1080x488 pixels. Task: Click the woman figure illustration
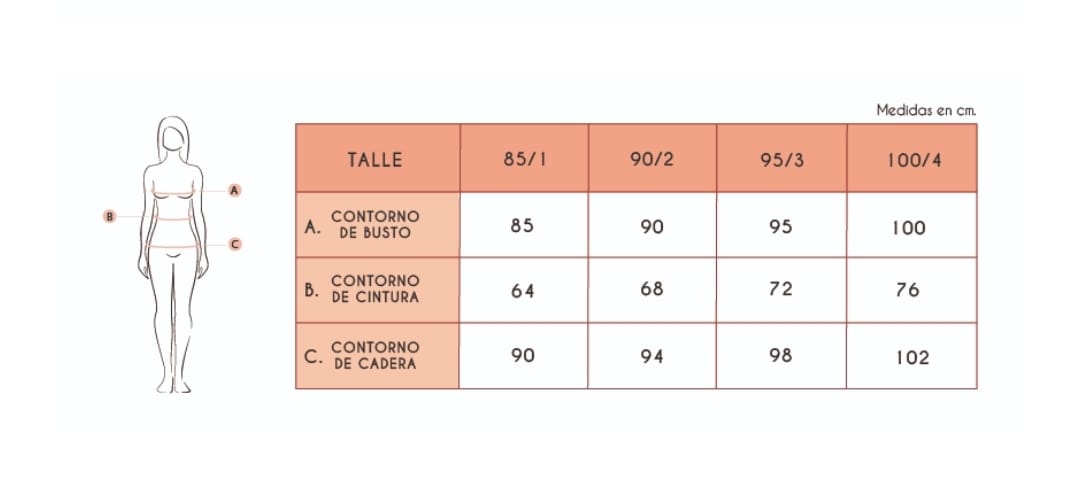pyautogui.click(x=174, y=255)
